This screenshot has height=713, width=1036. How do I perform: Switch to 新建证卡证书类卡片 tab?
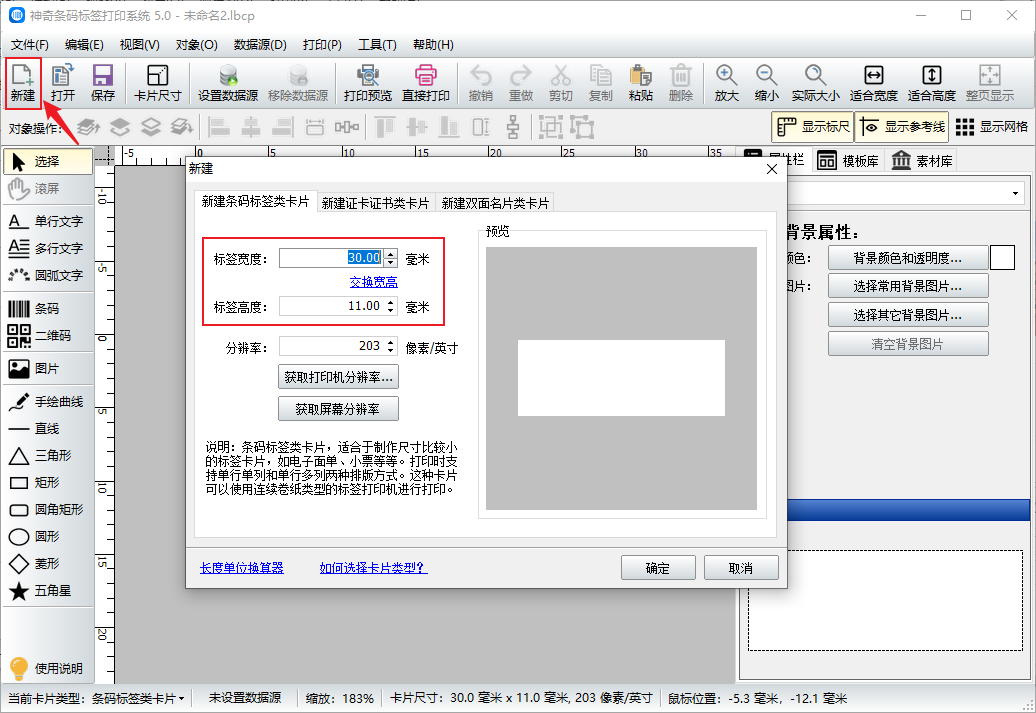375,204
